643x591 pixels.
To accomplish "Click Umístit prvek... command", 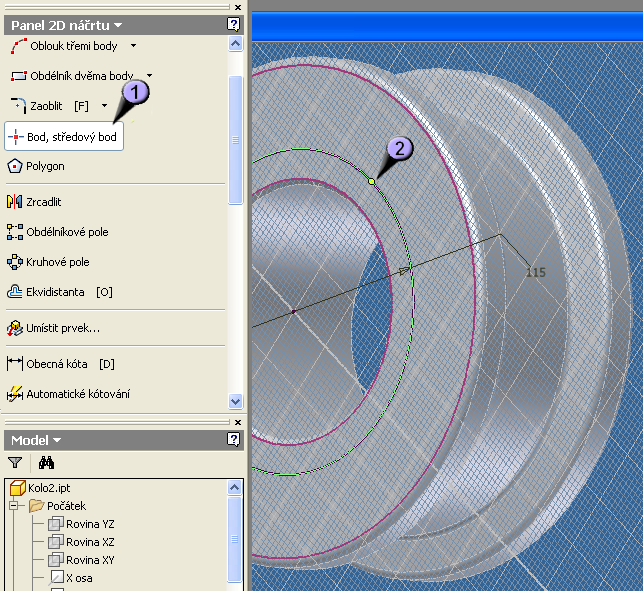I will [x=62, y=328].
